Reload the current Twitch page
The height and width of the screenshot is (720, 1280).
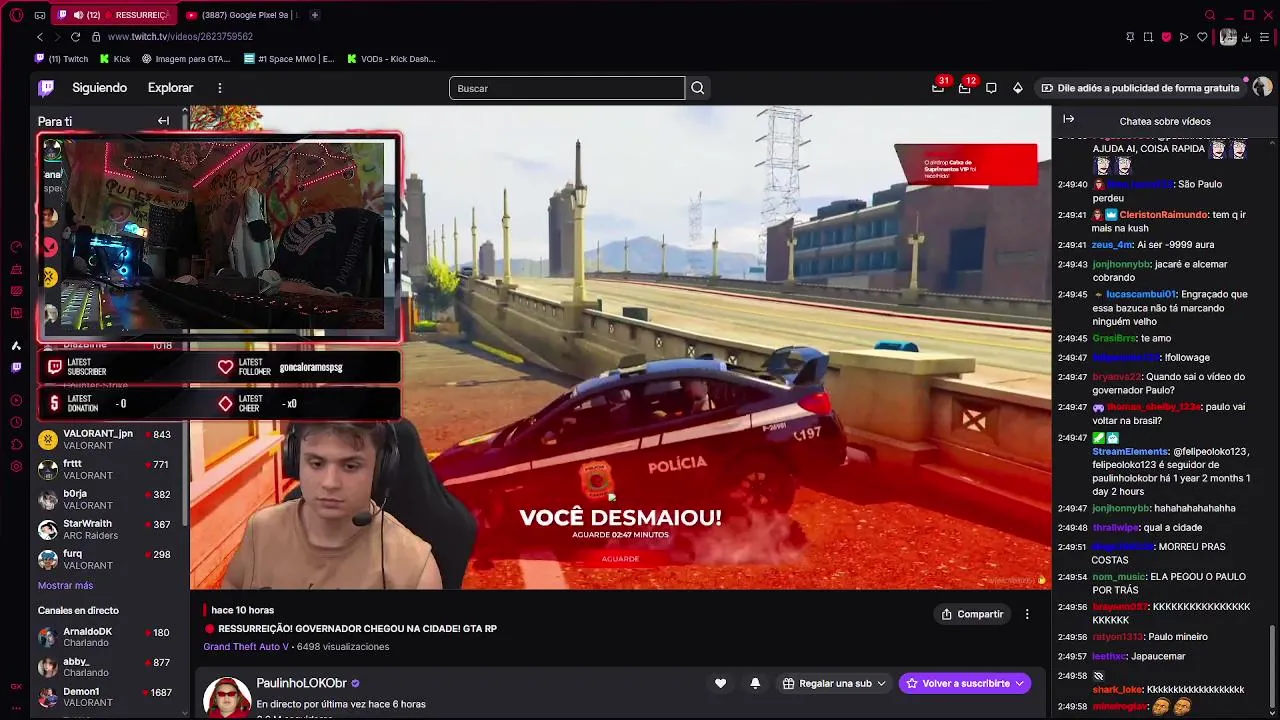(75, 37)
